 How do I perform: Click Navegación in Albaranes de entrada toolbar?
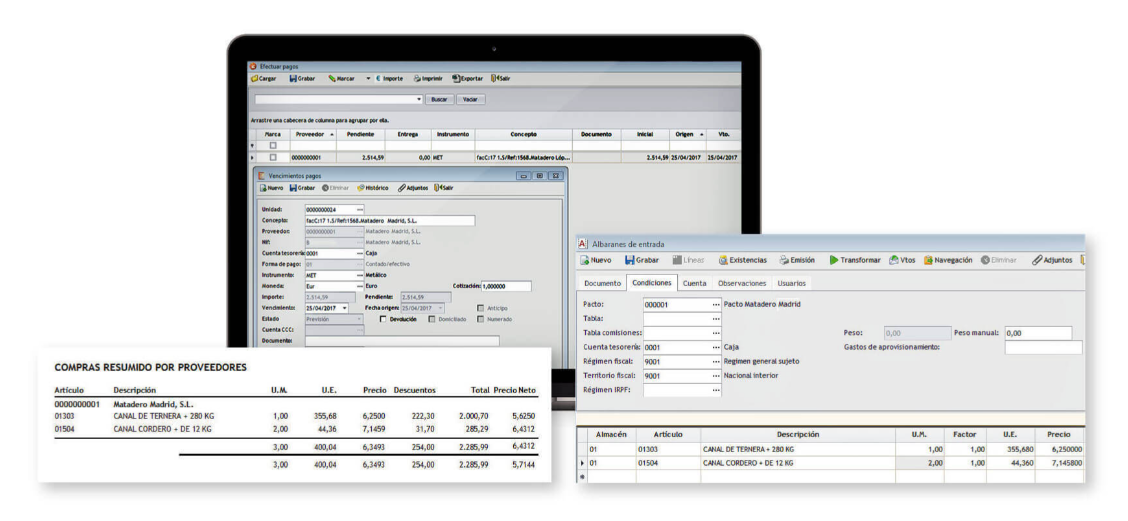(948, 260)
